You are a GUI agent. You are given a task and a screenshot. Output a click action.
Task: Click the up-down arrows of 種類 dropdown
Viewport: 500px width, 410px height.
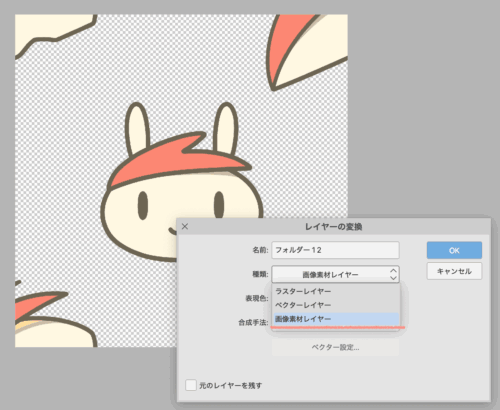click(x=393, y=274)
